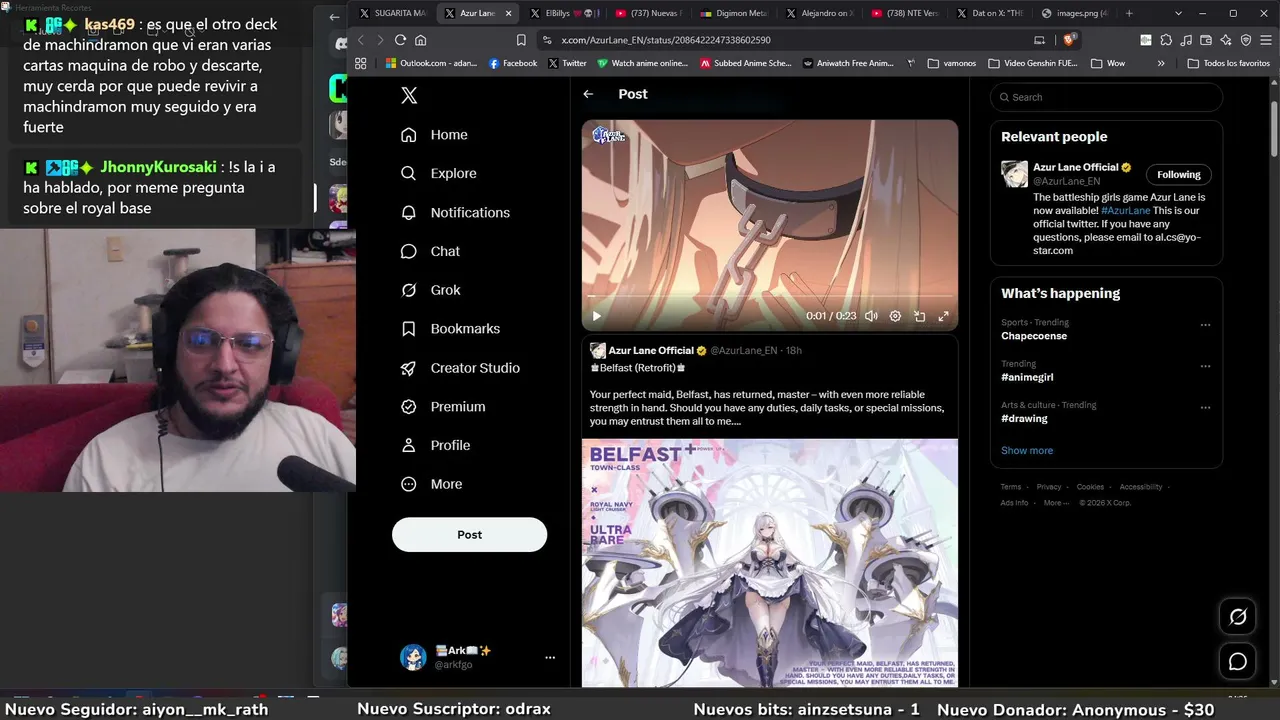The height and width of the screenshot is (720, 1280).
Task: Open a new browser tab
Action: (x=1129, y=13)
